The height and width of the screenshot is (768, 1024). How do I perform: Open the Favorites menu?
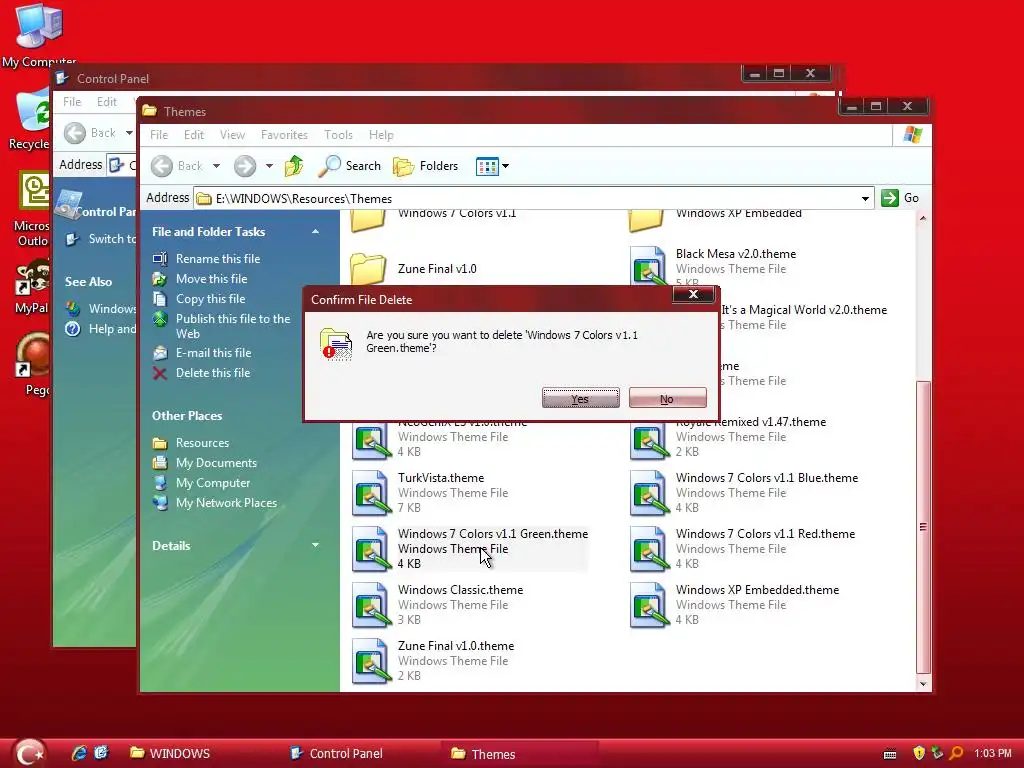coord(284,135)
